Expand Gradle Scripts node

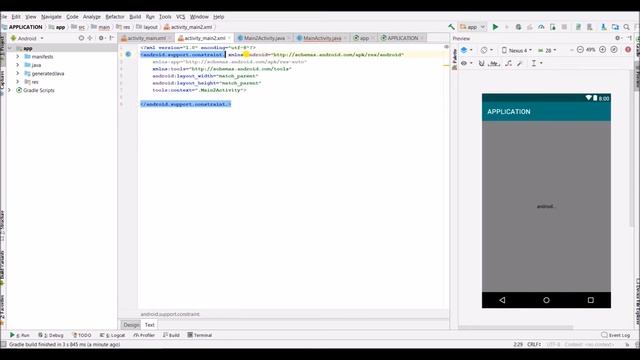pyautogui.click(x=9, y=90)
